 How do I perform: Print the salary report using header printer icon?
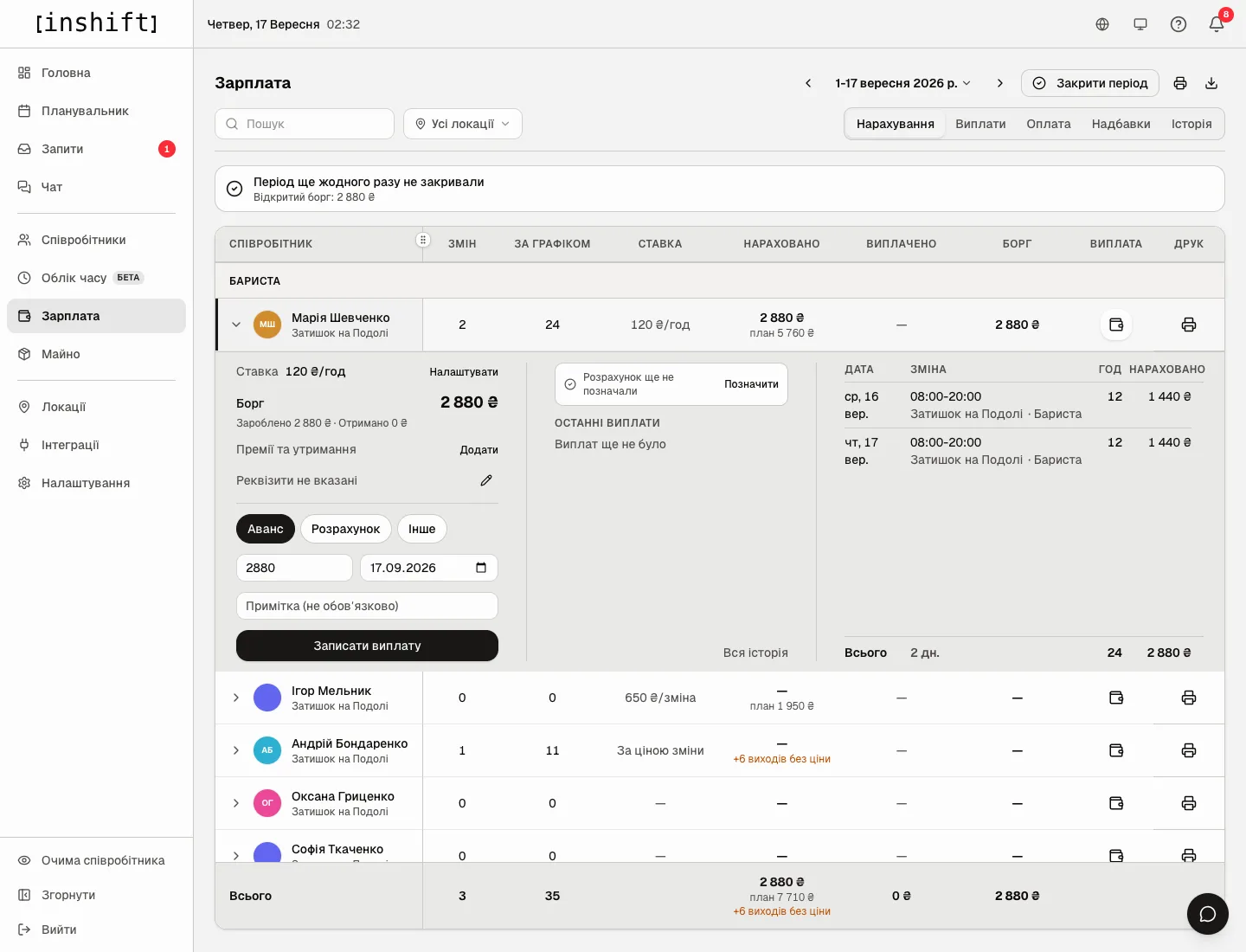click(1180, 83)
